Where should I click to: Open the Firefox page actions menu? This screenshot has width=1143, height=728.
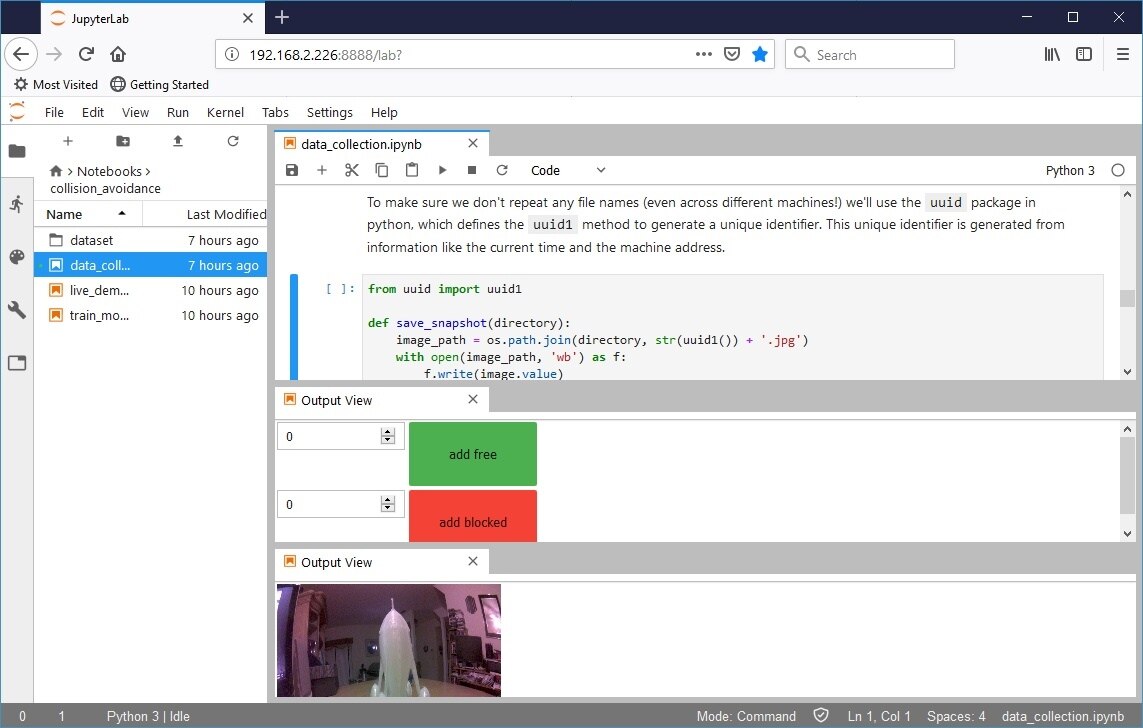coord(703,55)
